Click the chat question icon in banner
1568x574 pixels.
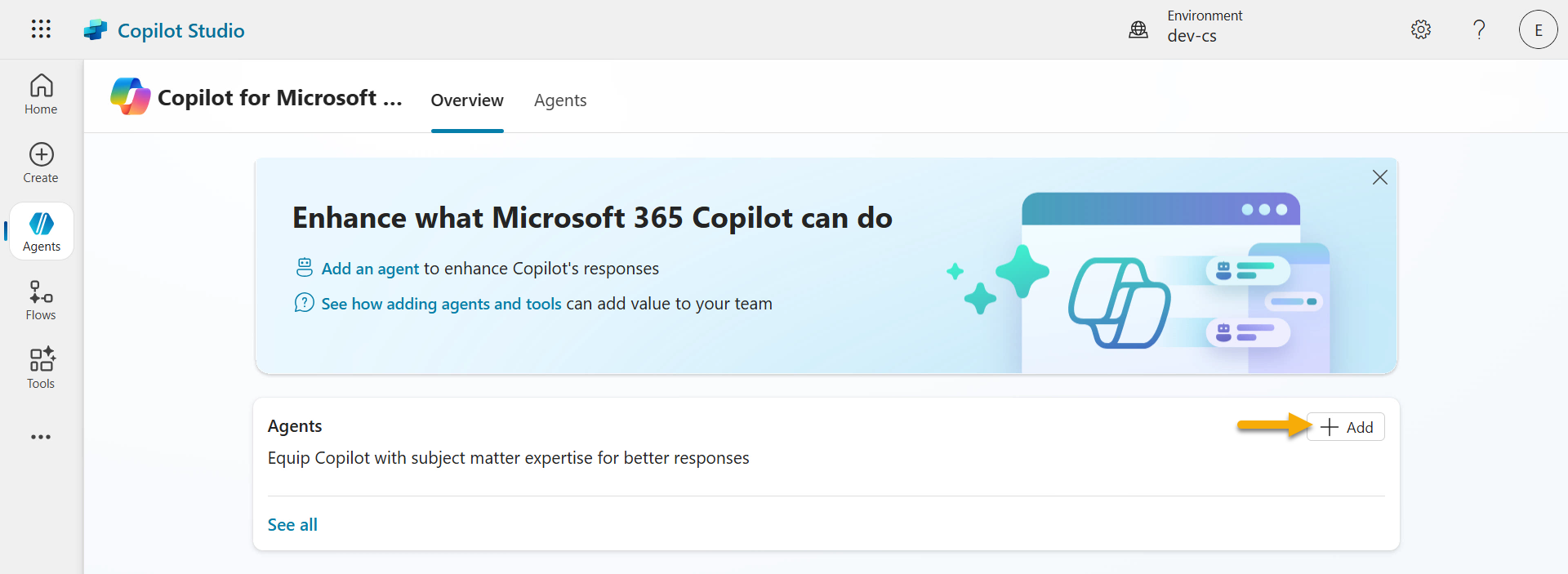coord(304,303)
